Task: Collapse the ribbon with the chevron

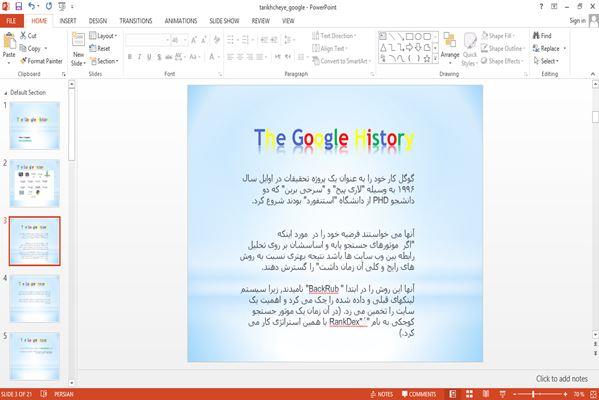Action: coord(593,74)
